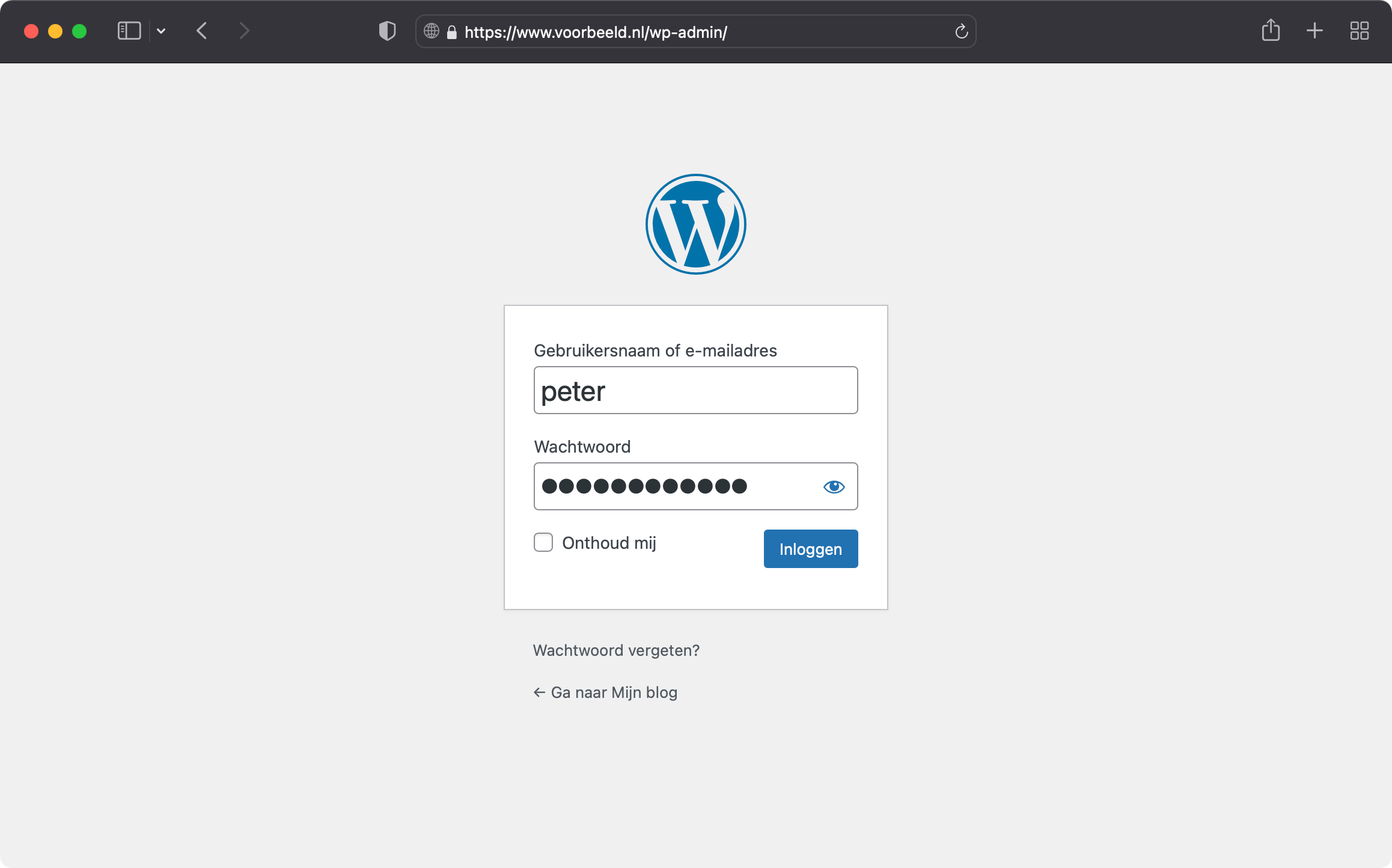Image resolution: width=1392 pixels, height=868 pixels.
Task: Show the password with the eye icon
Action: coord(834,486)
